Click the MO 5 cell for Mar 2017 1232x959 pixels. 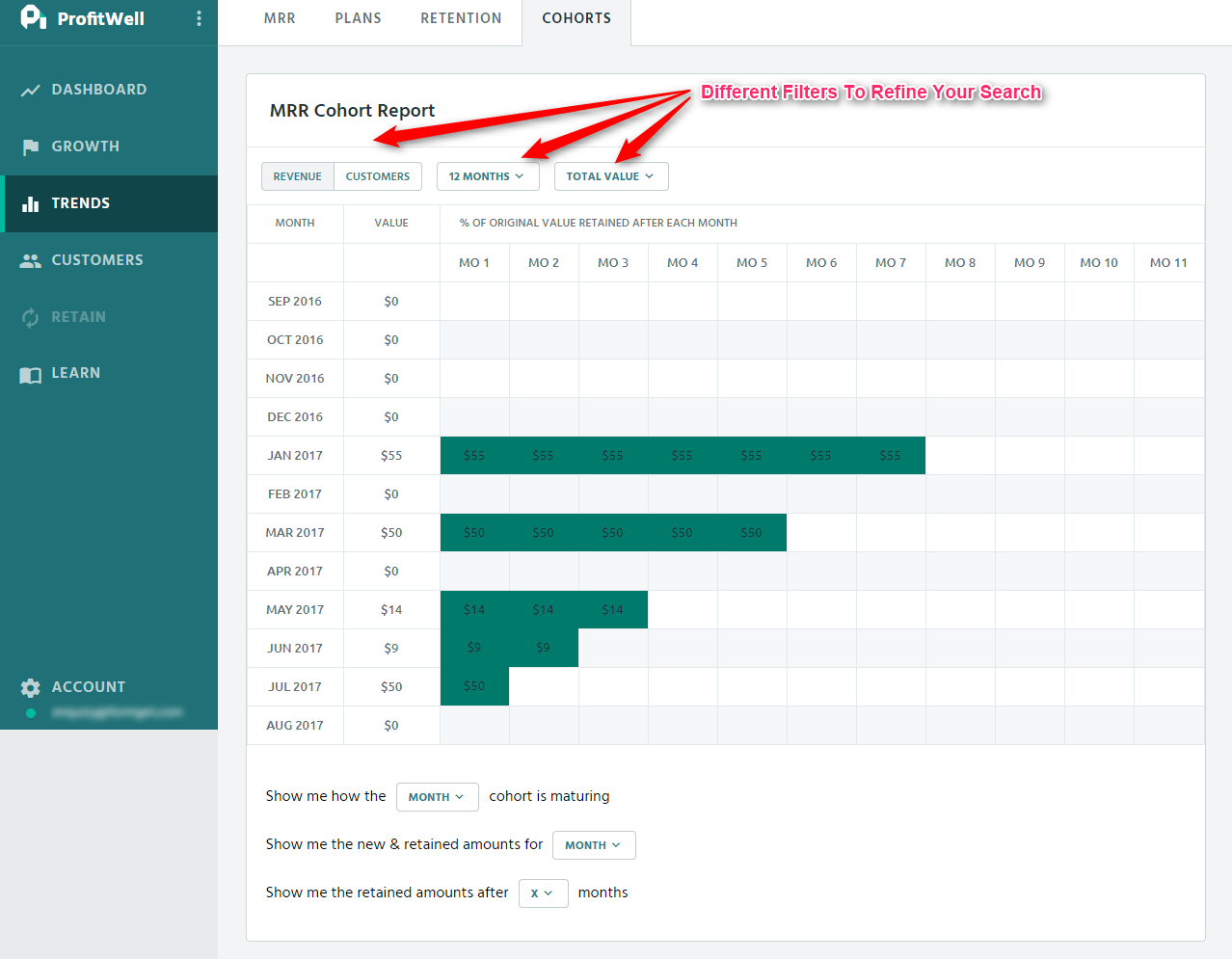(x=752, y=532)
